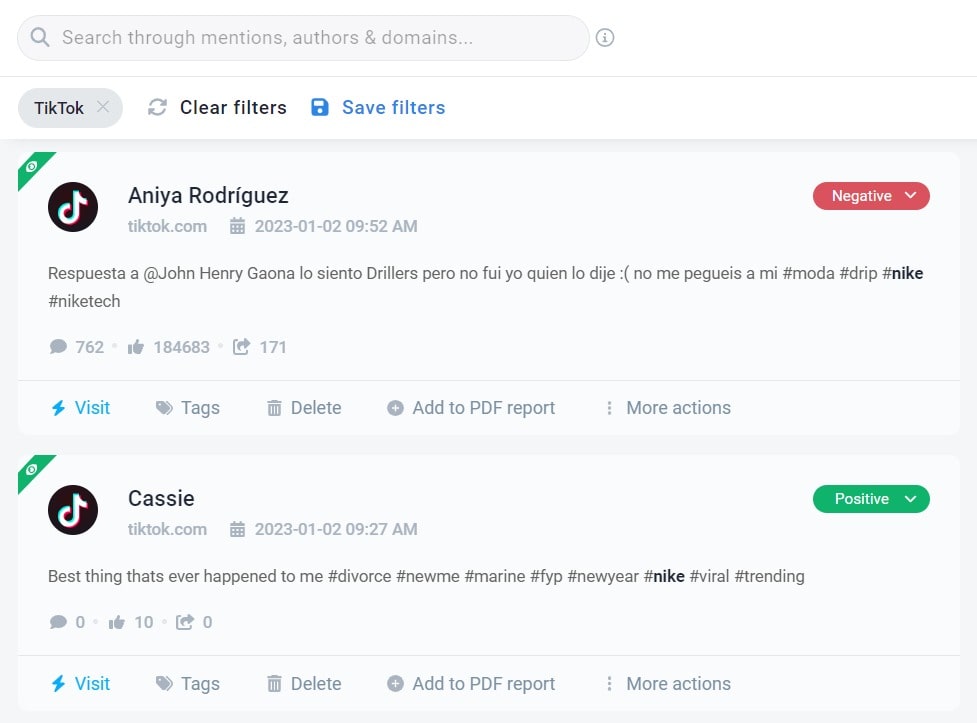Viewport: 977px width, 723px height.
Task: Open Cassie's TikTok profile avatar
Action: pos(73,510)
